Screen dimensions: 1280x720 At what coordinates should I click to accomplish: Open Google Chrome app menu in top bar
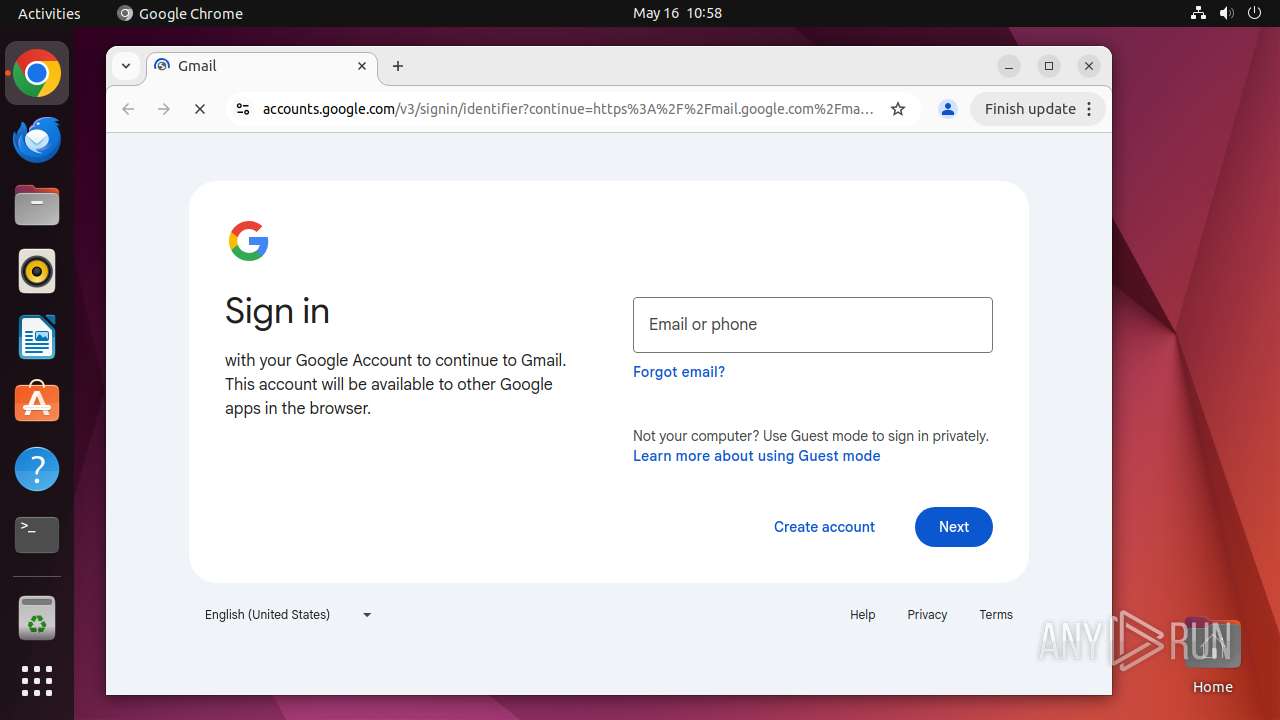(x=180, y=13)
